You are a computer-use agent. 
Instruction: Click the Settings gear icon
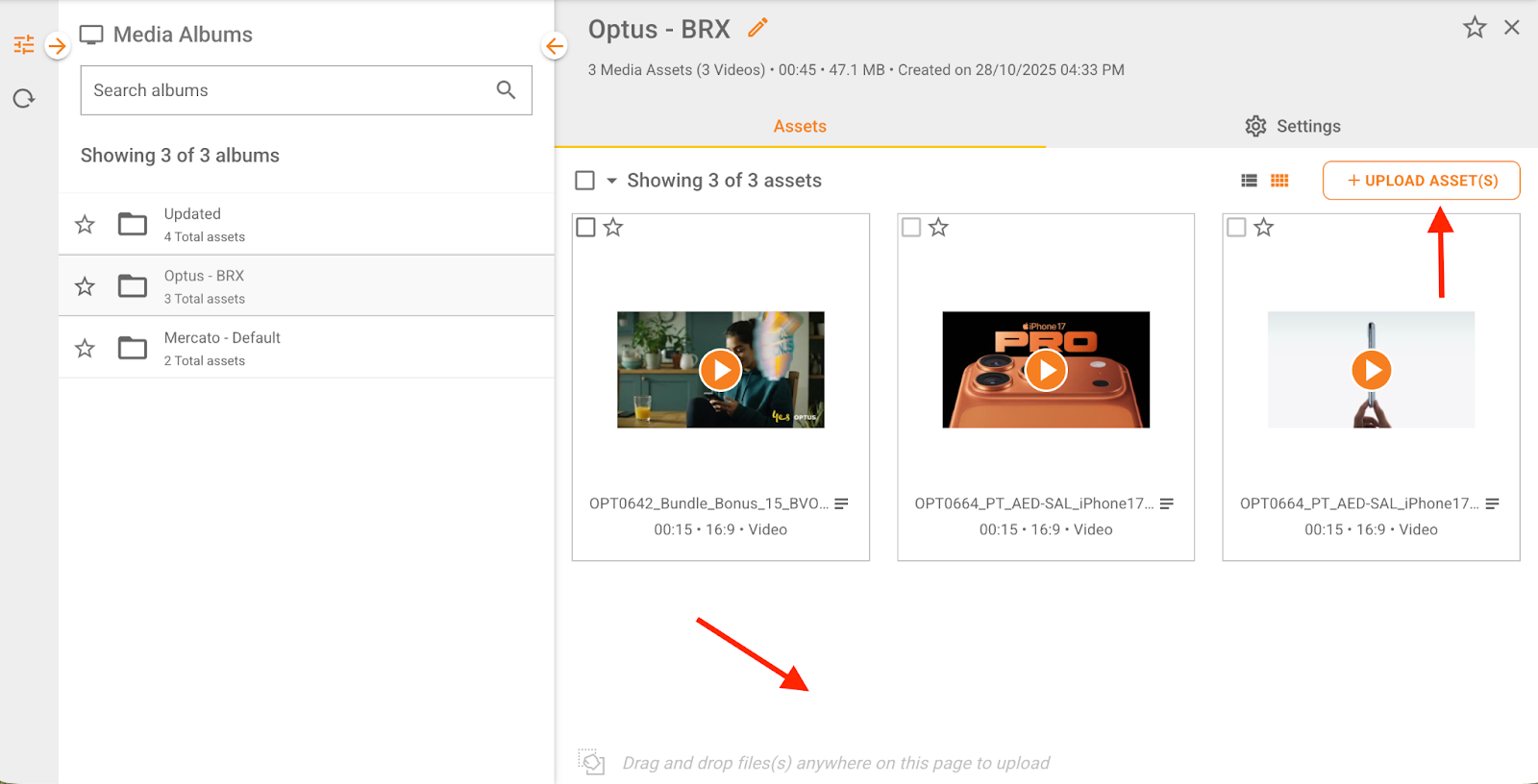(x=1255, y=126)
